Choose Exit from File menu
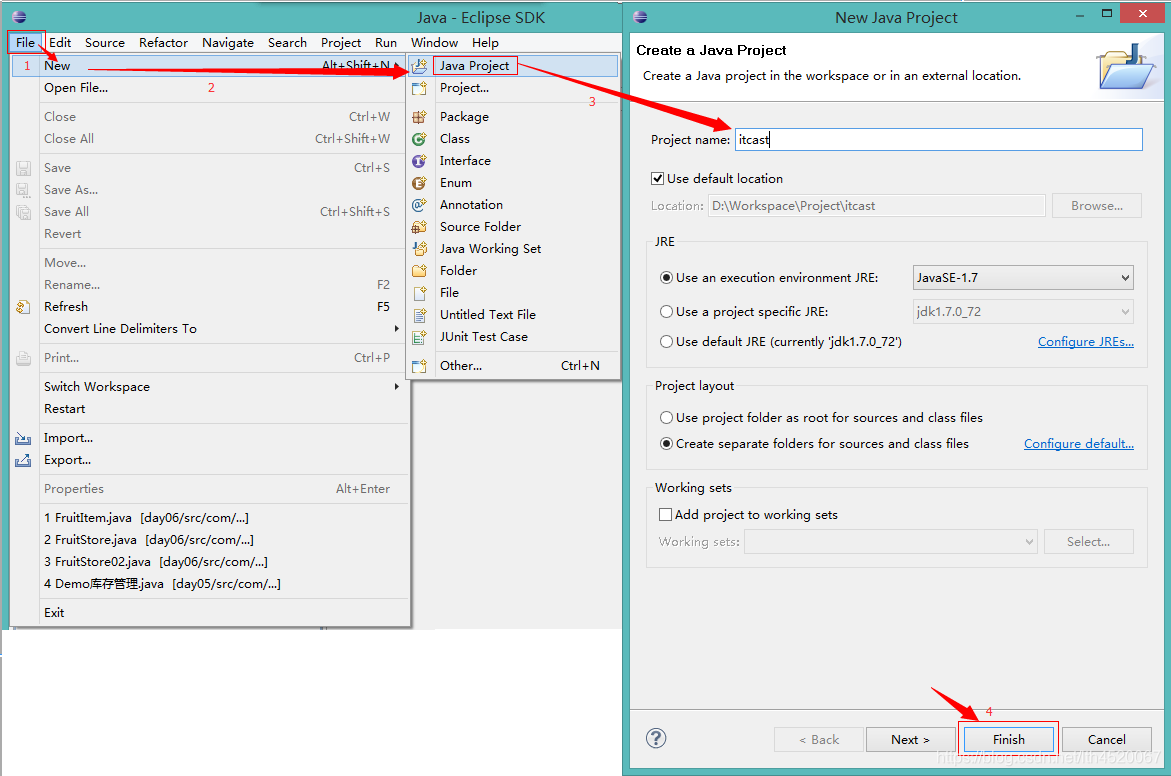The height and width of the screenshot is (776, 1171). point(211,612)
